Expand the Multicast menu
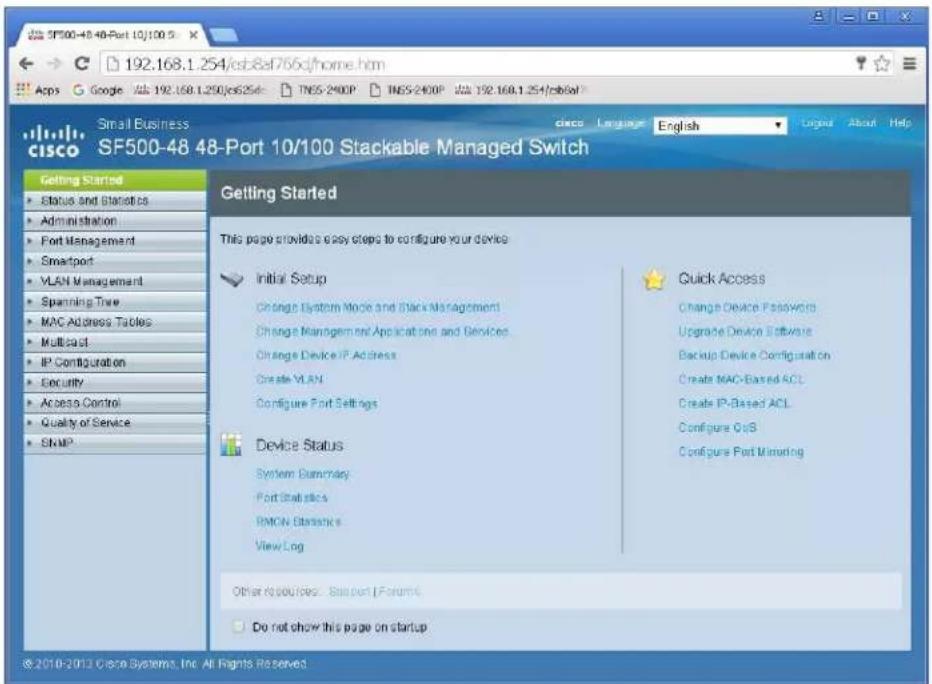The height and width of the screenshot is (684, 932). pyautogui.click(x=115, y=342)
